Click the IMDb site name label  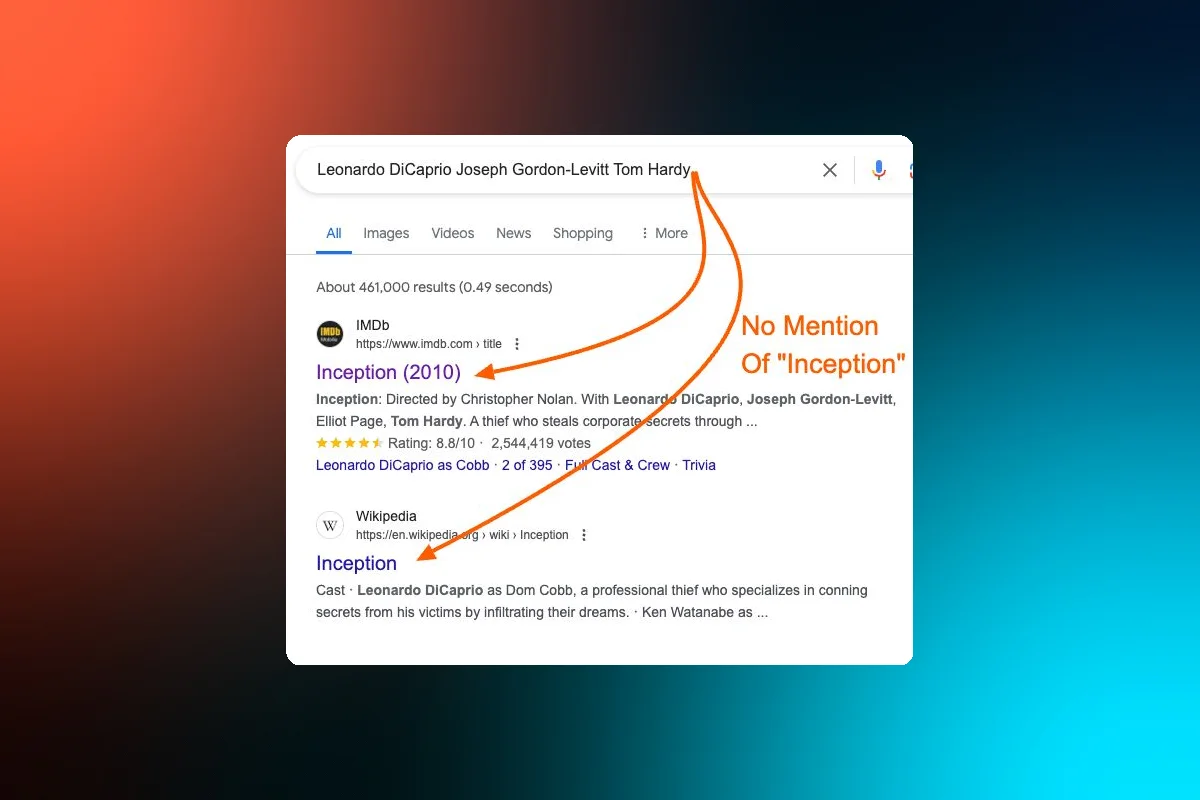click(373, 326)
